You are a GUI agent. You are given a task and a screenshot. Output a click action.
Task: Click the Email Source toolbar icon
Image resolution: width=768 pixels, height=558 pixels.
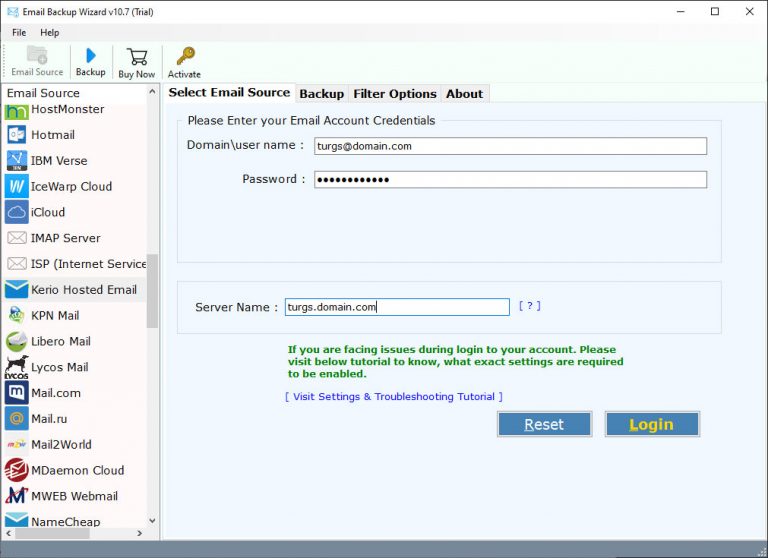click(x=37, y=54)
